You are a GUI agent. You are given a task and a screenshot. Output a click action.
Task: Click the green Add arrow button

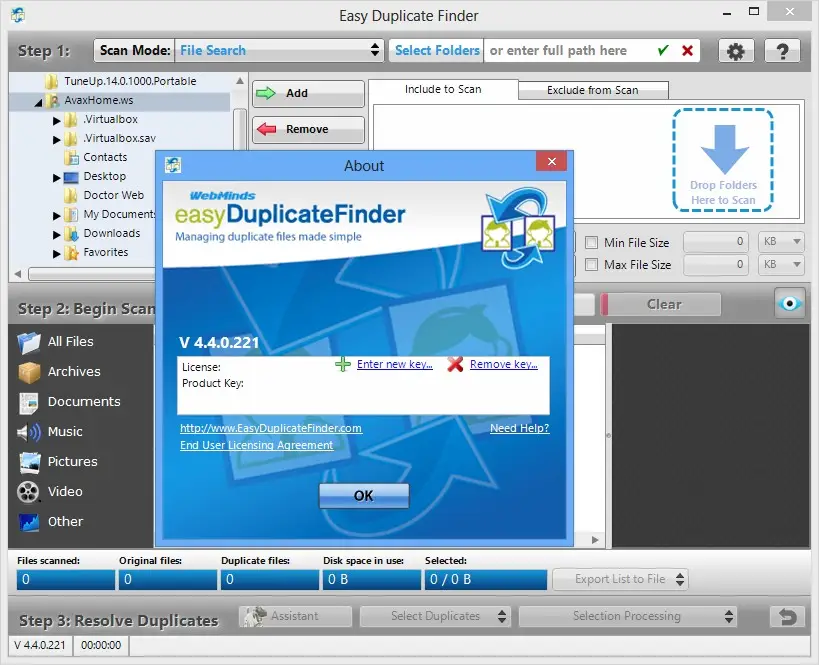[x=308, y=94]
